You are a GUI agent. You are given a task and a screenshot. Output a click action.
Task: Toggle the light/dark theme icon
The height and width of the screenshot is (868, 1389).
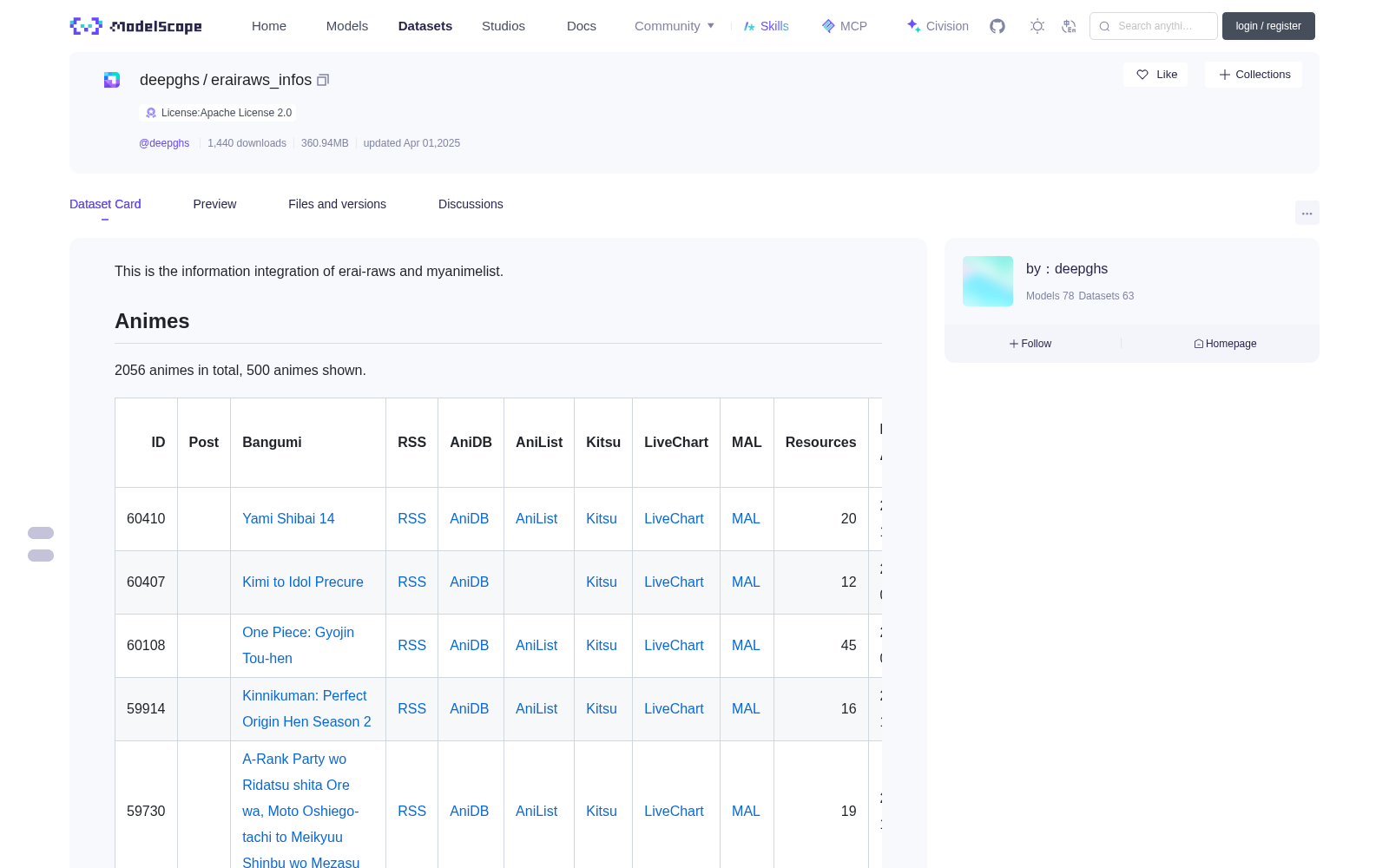[x=1037, y=26]
